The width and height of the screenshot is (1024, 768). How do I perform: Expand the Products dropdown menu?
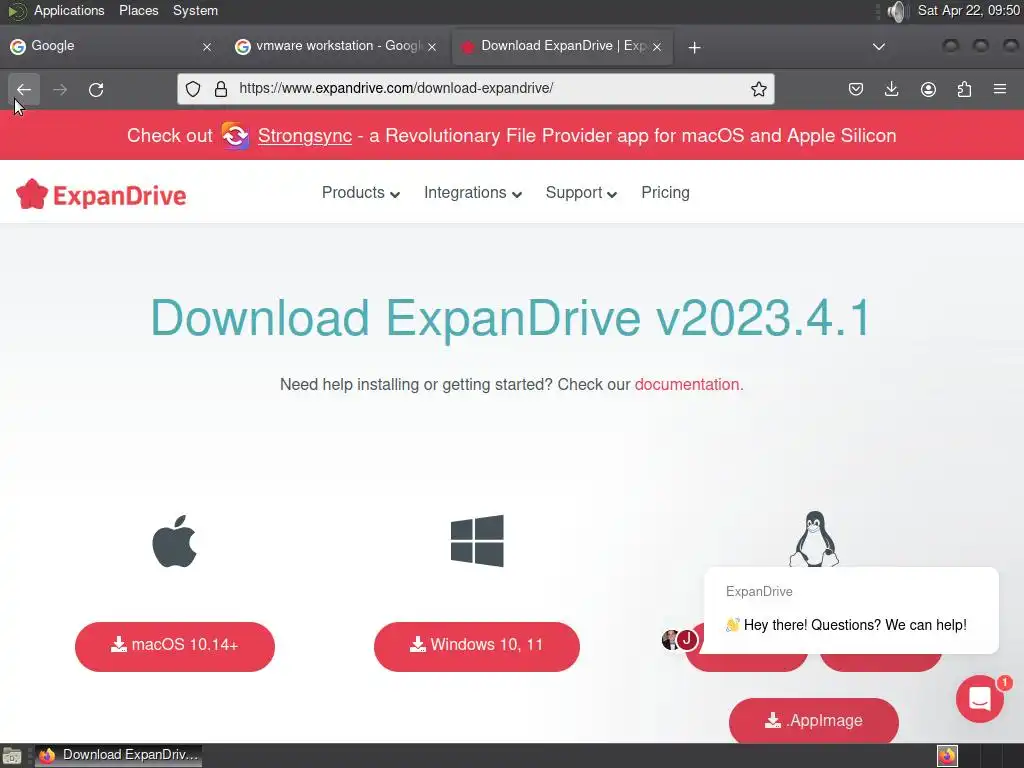click(x=360, y=193)
